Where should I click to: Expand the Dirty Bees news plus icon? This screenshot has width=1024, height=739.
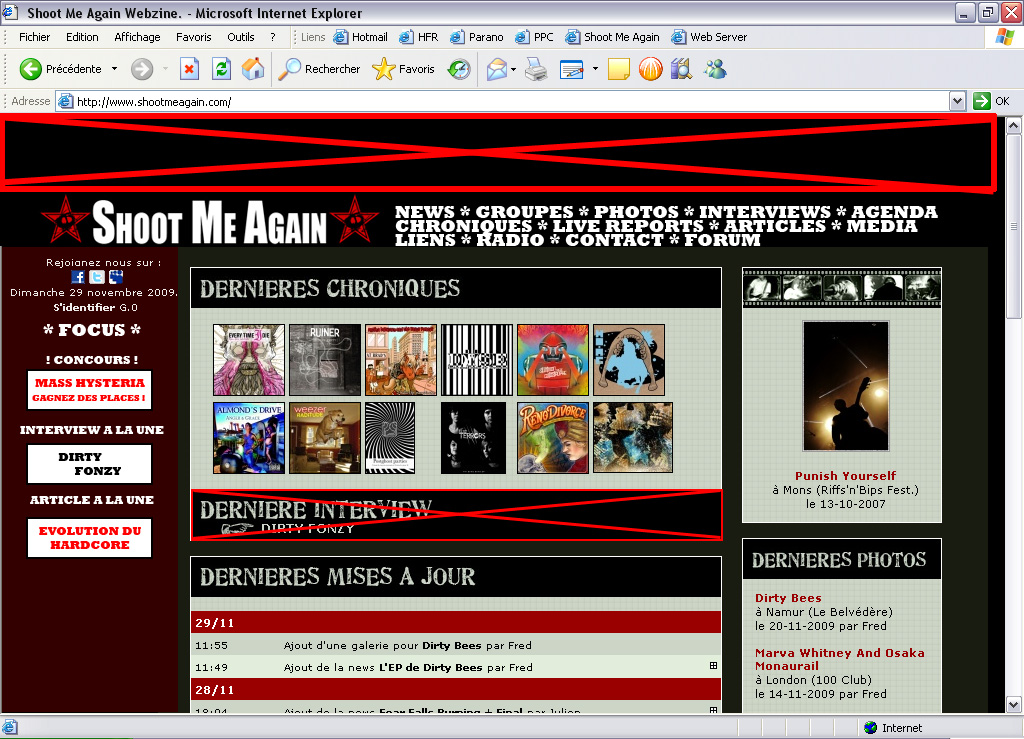(713, 666)
